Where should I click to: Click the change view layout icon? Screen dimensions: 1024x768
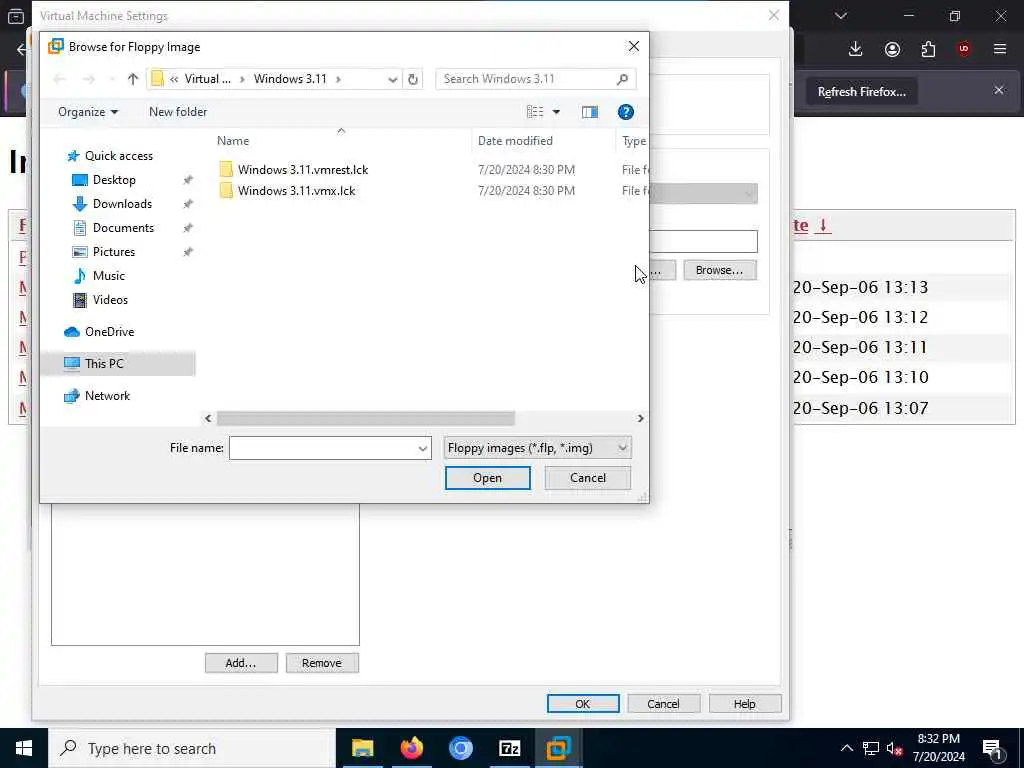pos(535,112)
